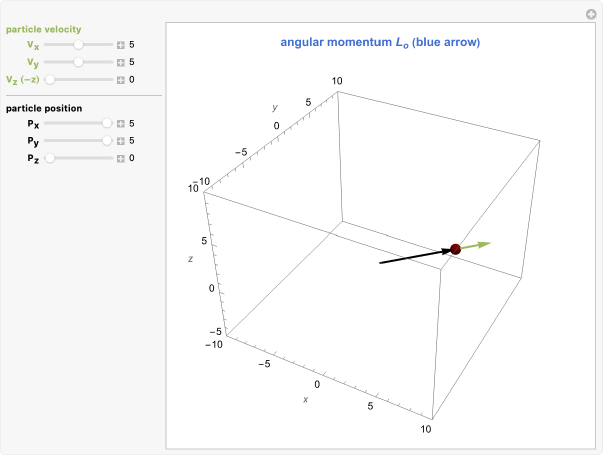
Task: Click the angular momentum plot title
Action: point(380,43)
